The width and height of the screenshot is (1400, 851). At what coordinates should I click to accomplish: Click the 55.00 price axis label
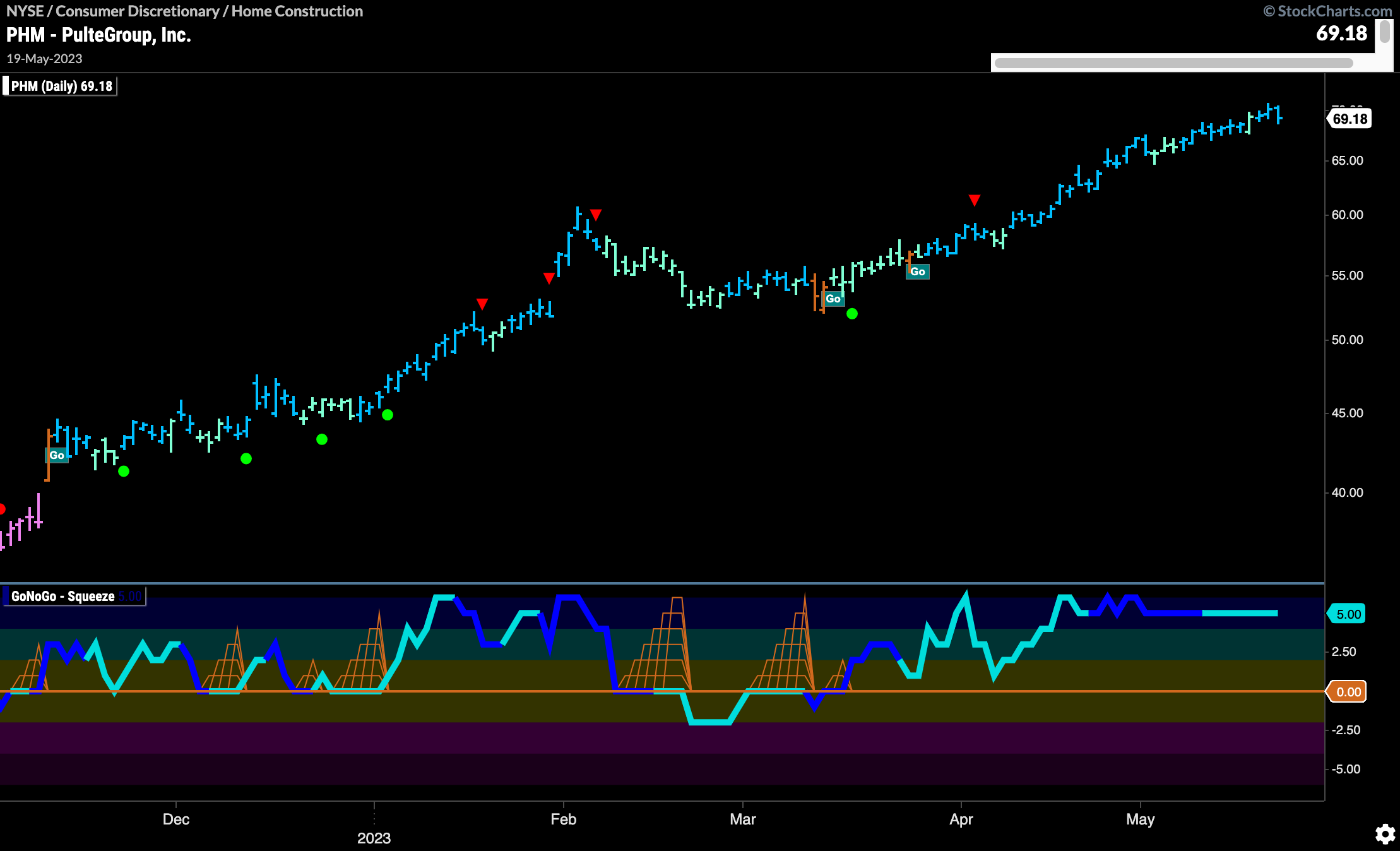(1347, 275)
